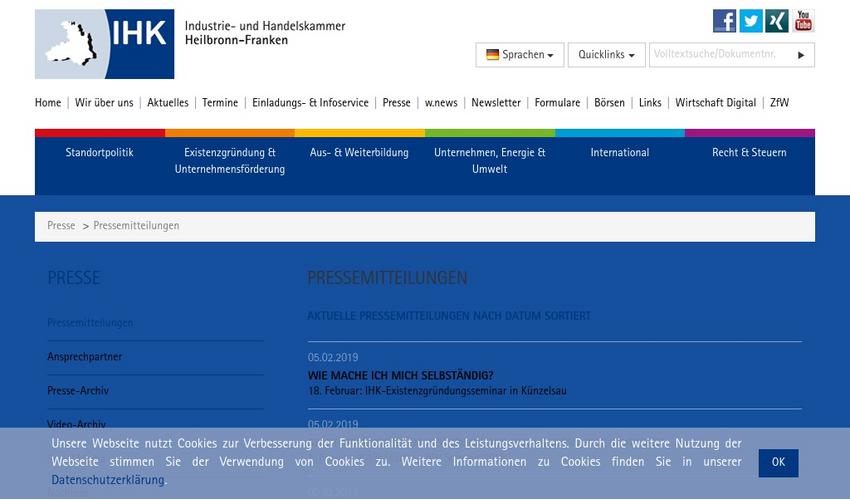The image size is (850, 500).
Task: Open Börsen menu item
Action: (609, 102)
